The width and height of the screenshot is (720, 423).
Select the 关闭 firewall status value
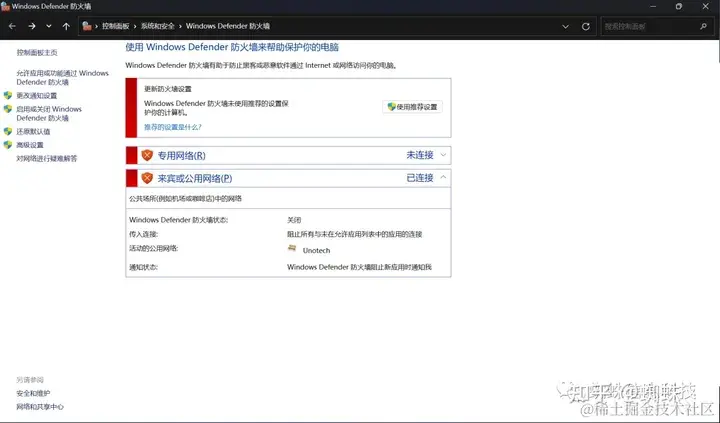[x=294, y=220]
